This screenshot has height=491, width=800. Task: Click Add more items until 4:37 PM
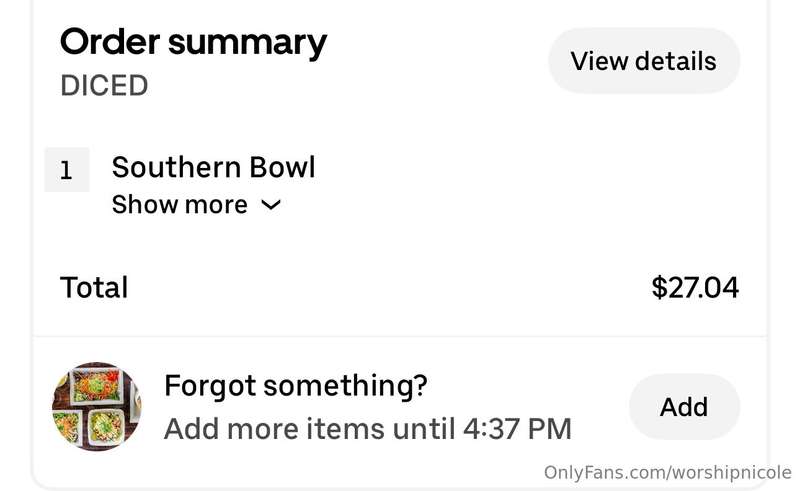368,429
